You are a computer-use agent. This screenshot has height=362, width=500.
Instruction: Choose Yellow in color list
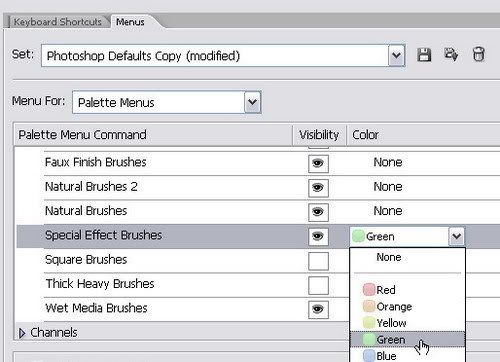pyautogui.click(x=407, y=323)
